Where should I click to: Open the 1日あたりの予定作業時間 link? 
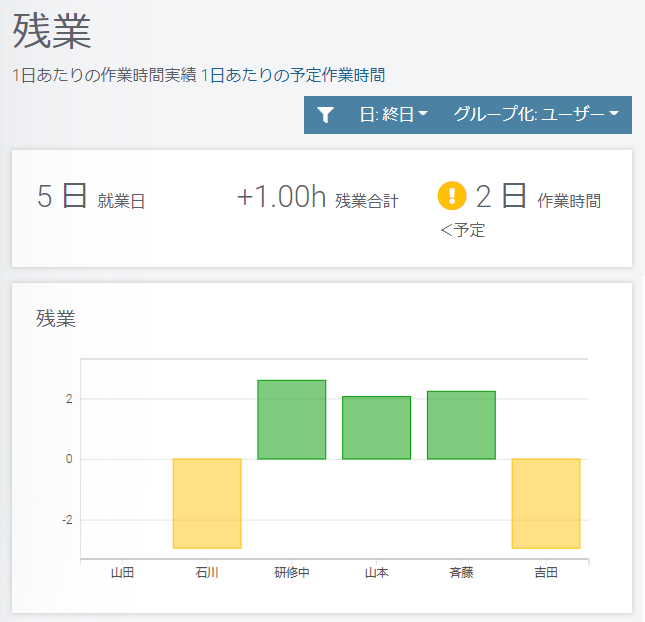point(293,75)
